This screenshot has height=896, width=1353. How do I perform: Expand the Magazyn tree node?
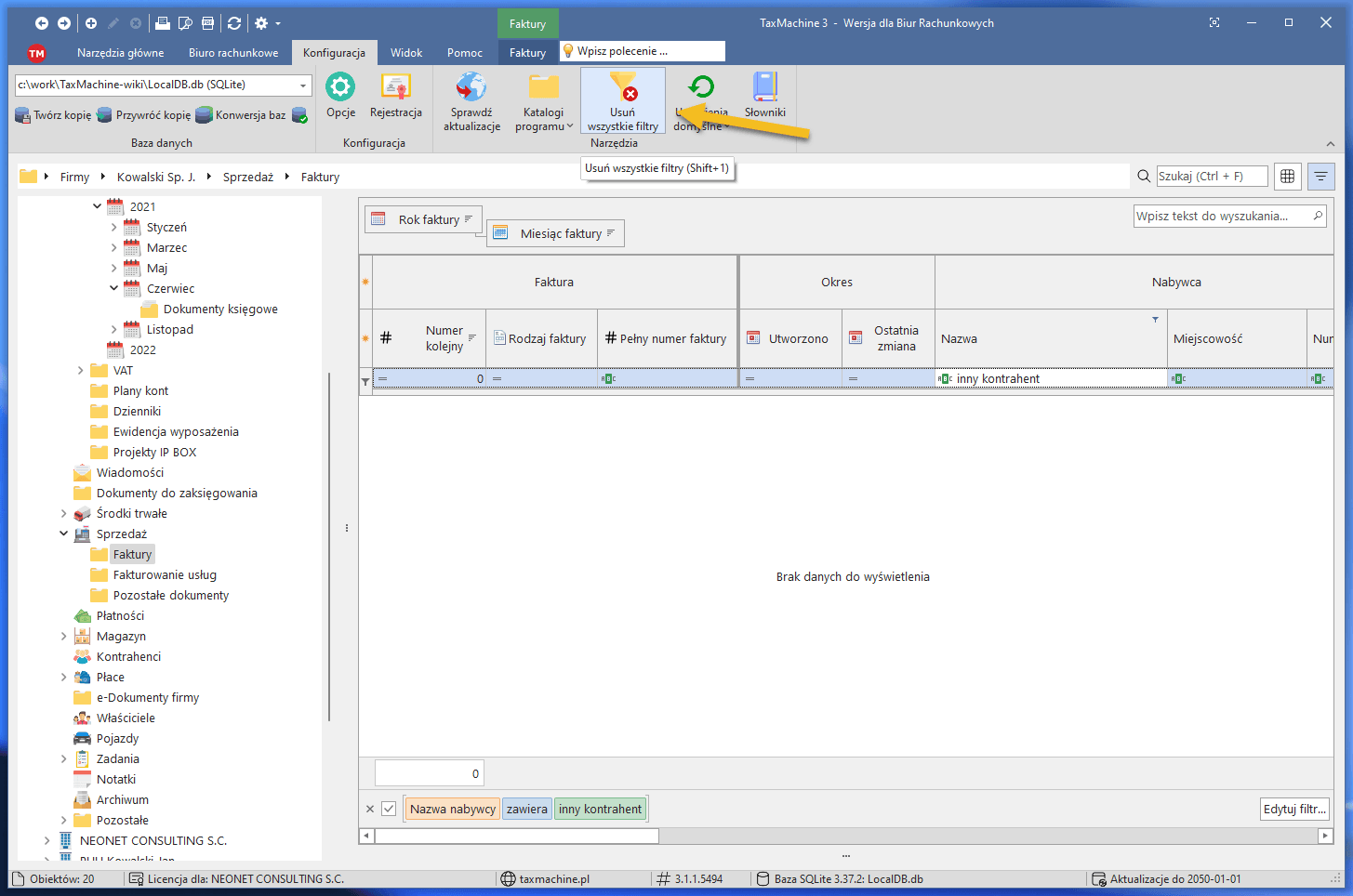[64, 636]
